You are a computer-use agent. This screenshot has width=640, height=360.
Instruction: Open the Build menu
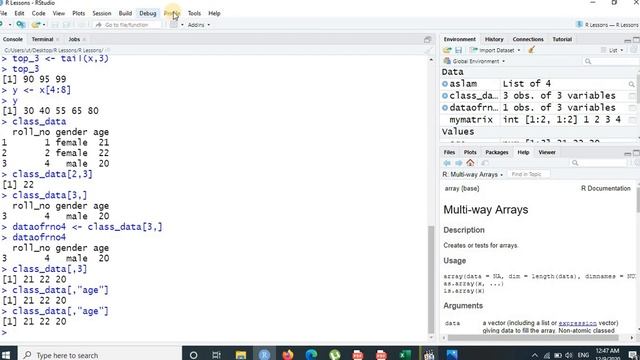125,13
